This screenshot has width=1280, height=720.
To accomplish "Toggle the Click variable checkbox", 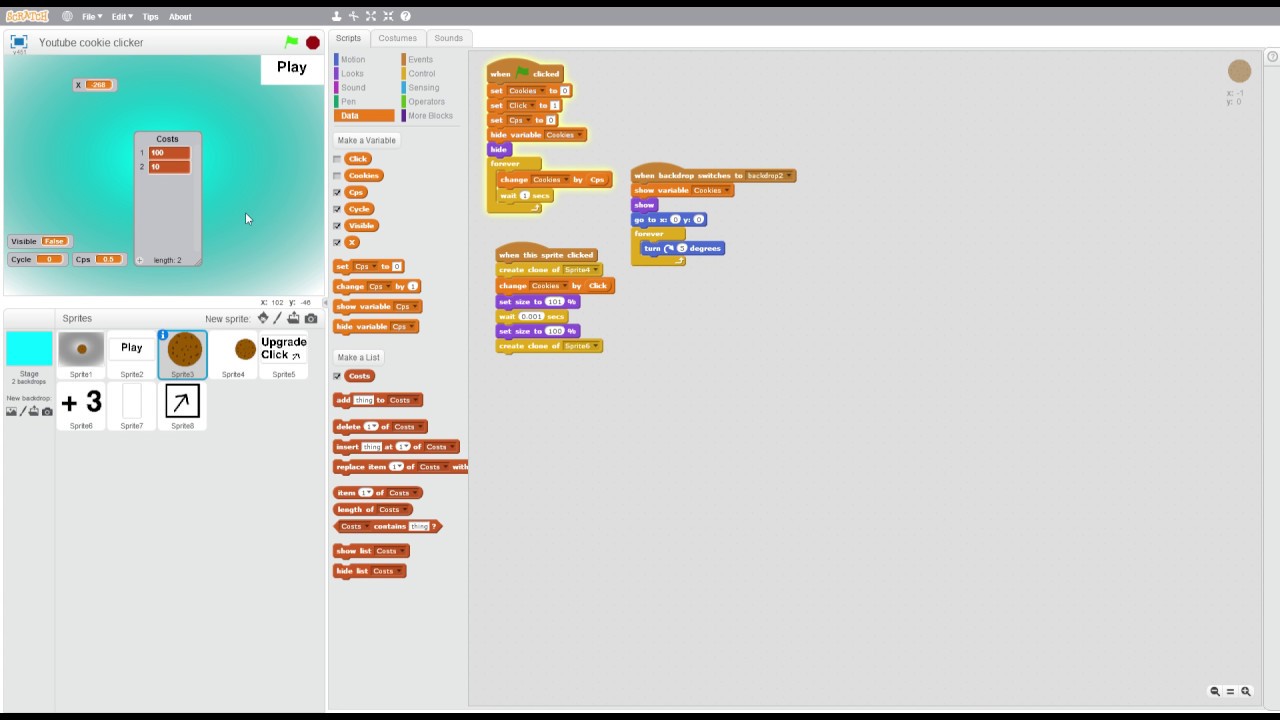I will pos(337,159).
